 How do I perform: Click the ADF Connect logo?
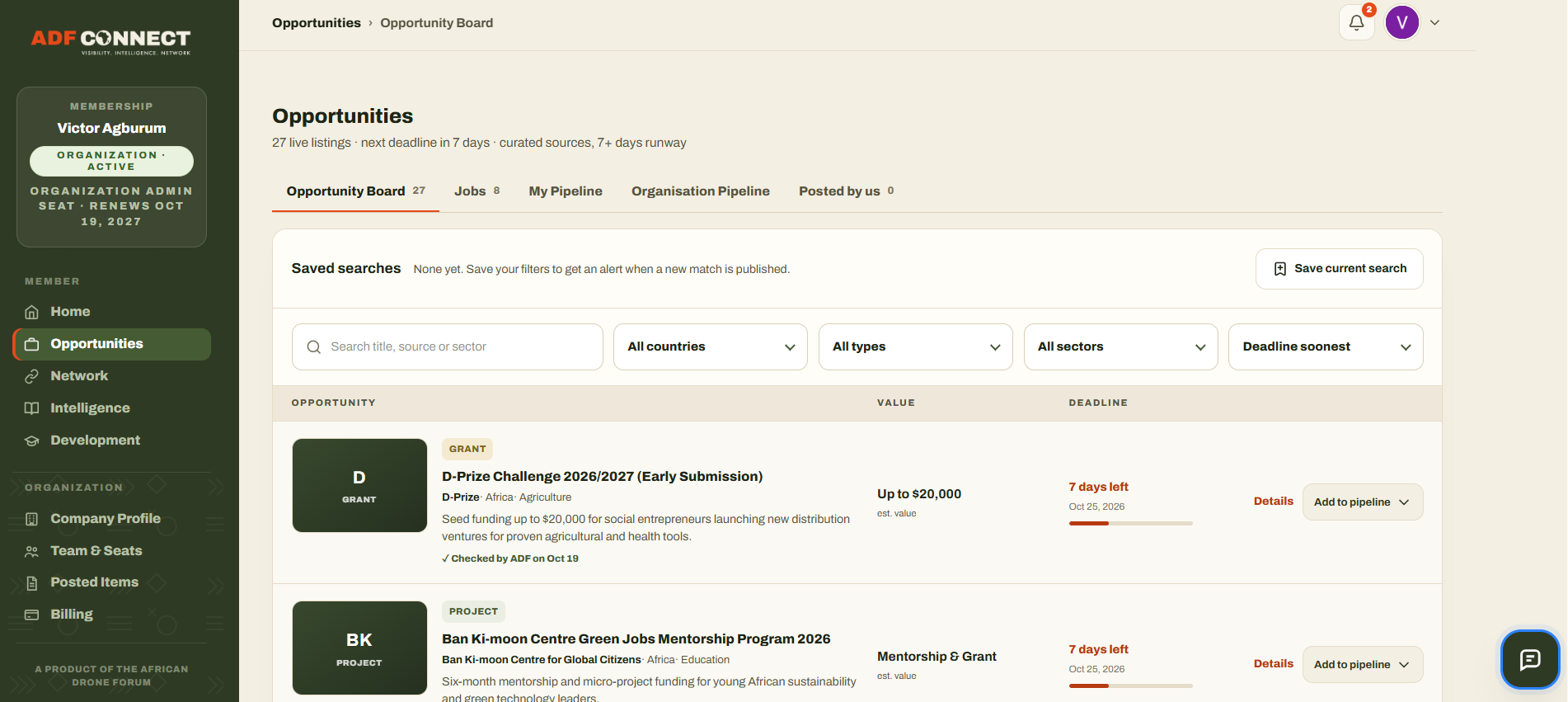pos(110,41)
